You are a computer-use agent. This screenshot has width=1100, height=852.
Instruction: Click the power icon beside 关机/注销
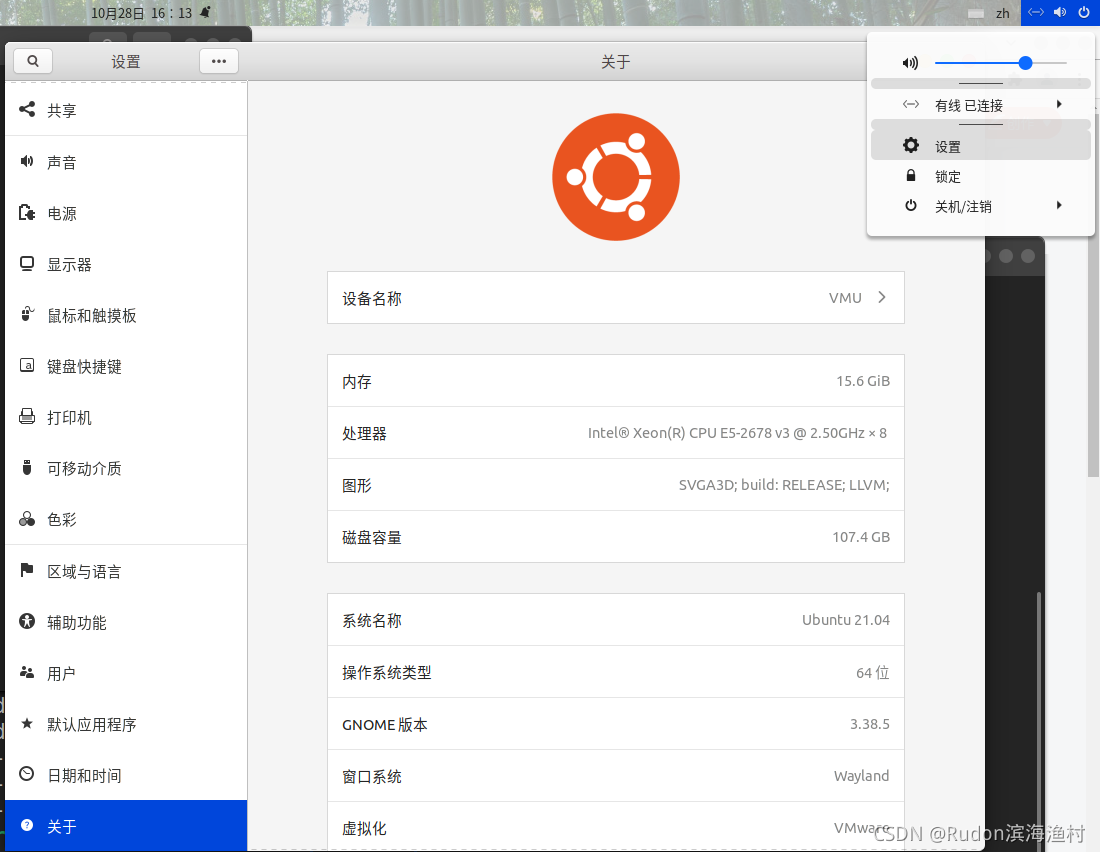911,206
